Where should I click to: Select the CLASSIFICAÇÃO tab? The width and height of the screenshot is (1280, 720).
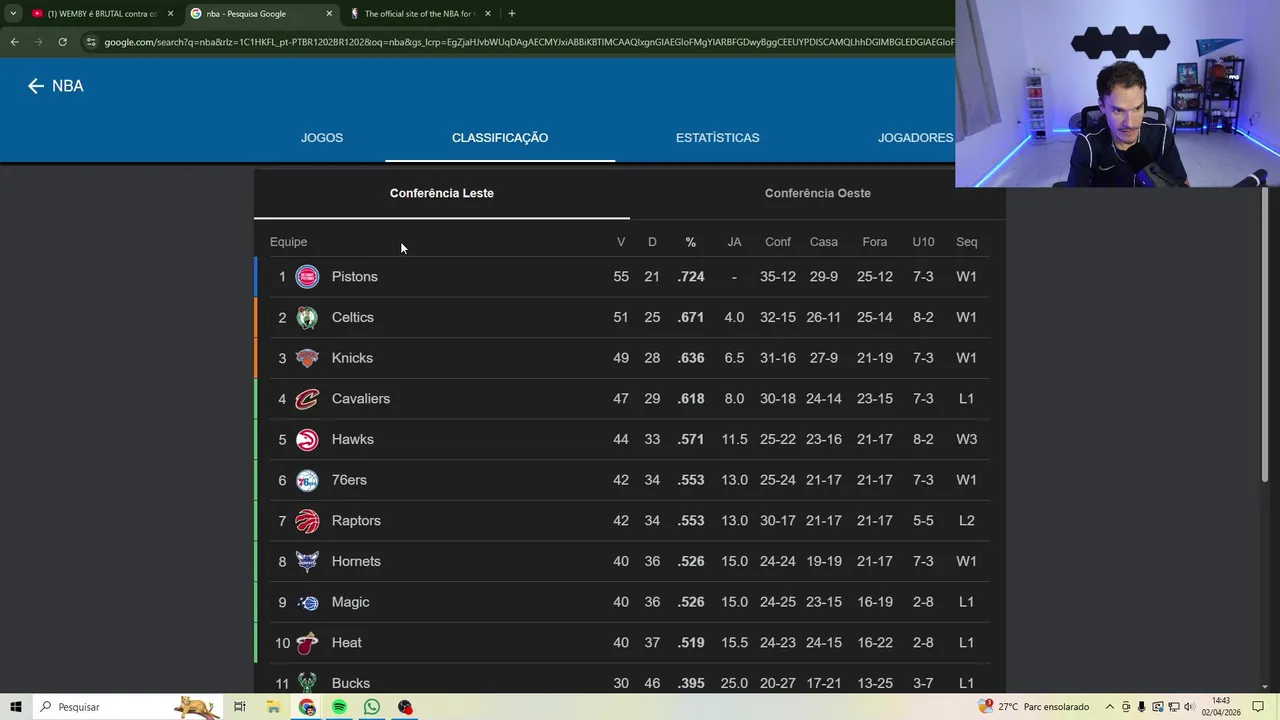click(500, 138)
